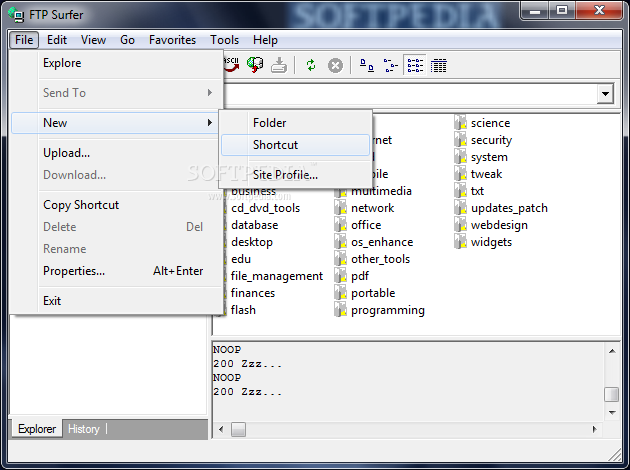Open the Go menu
The image size is (630, 470).
pyautogui.click(x=127, y=40)
